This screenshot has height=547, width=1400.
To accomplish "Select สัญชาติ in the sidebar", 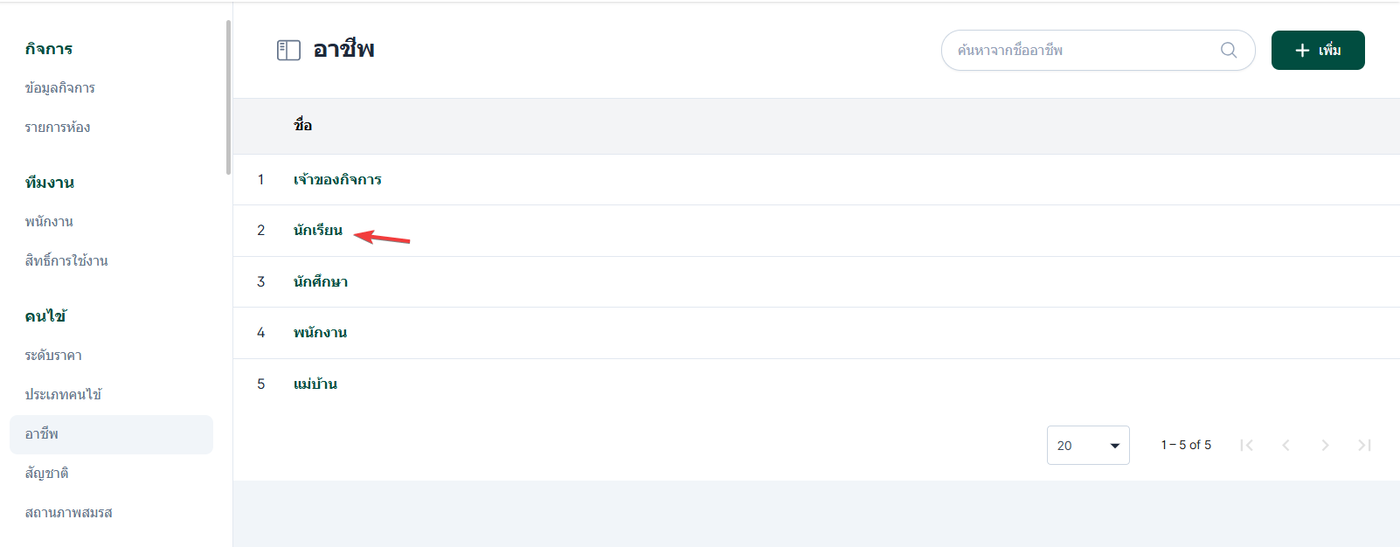I will (46, 472).
